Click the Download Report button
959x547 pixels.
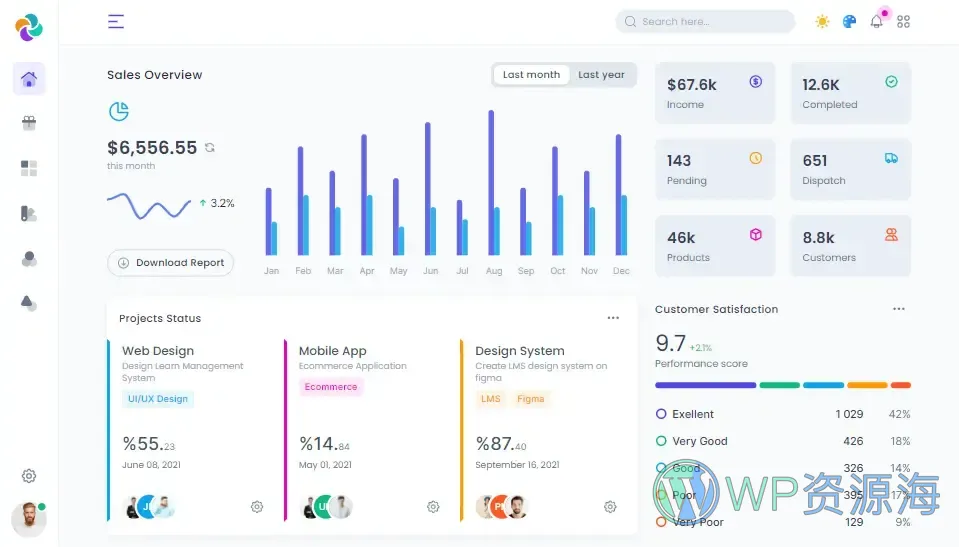pos(171,263)
